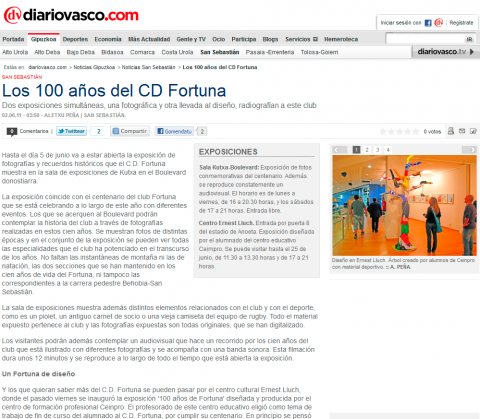Select the Gipuzkoa tab

click(43, 39)
